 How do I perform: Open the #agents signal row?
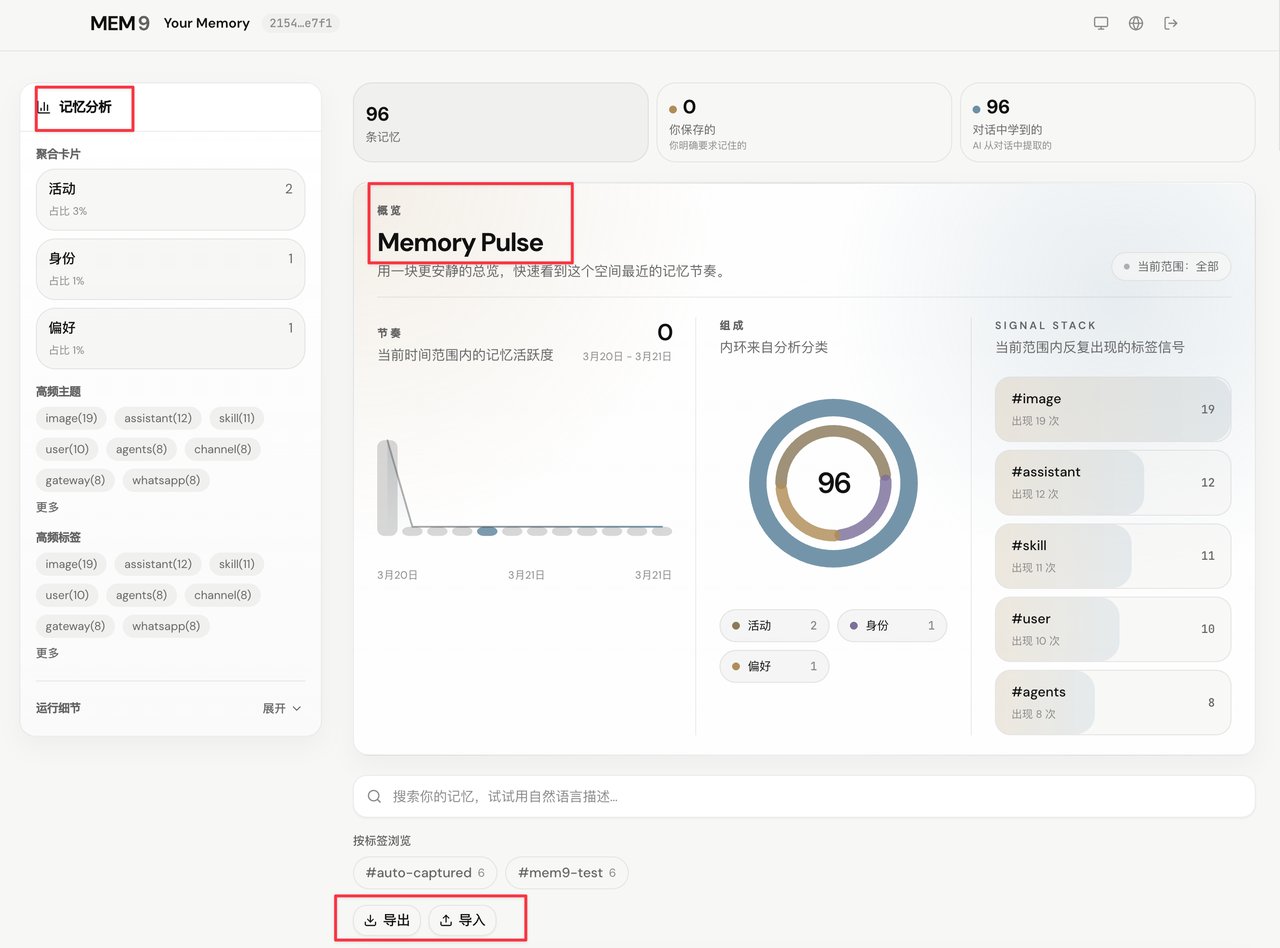tap(1113, 702)
